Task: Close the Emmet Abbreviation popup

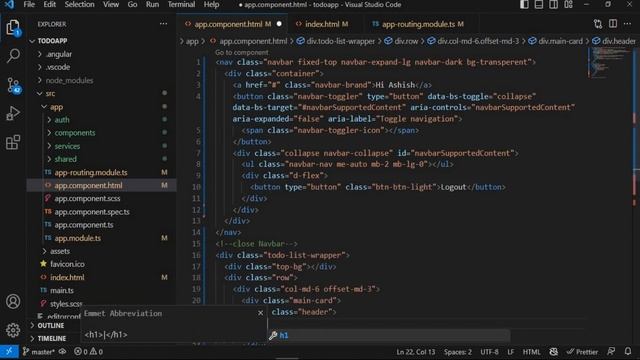Action: (260, 313)
